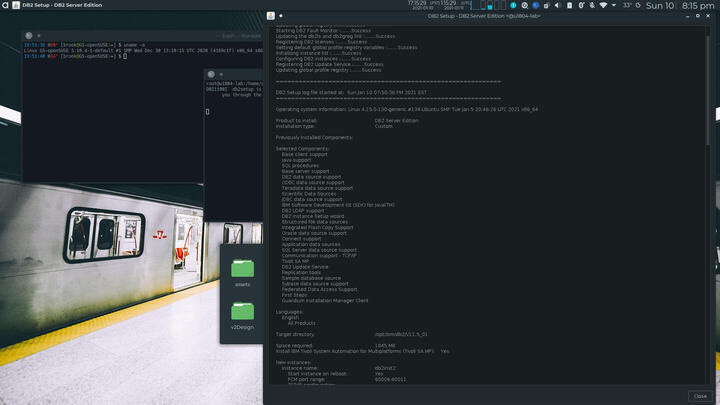Select the 'Installation type' line
Viewport: 720px width, 405px height.
click(x=334, y=126)
